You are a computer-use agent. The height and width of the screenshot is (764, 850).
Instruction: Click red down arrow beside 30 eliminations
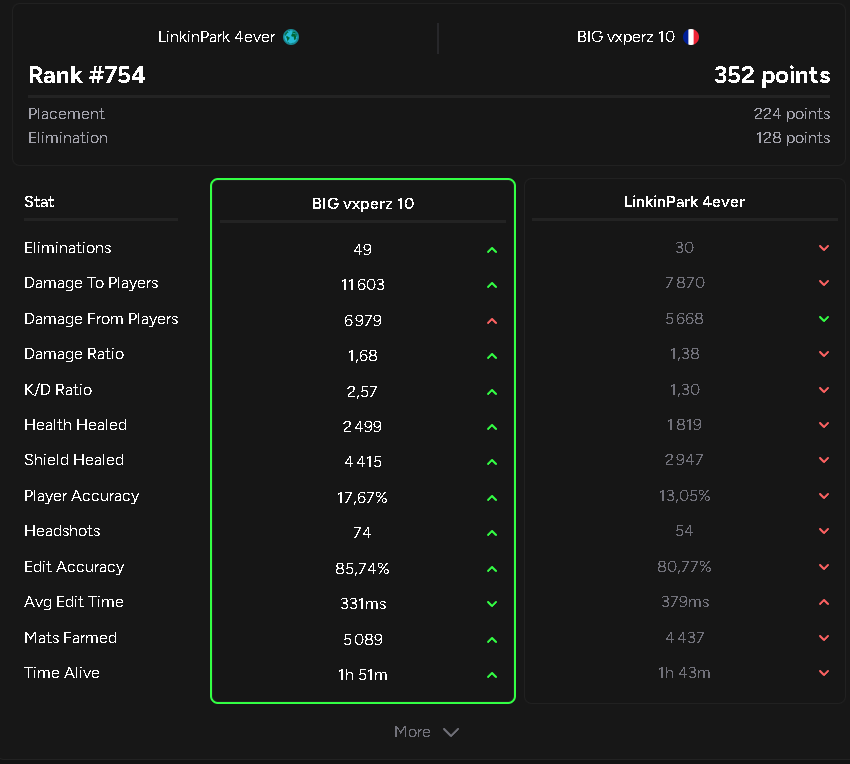click(824, 248)
